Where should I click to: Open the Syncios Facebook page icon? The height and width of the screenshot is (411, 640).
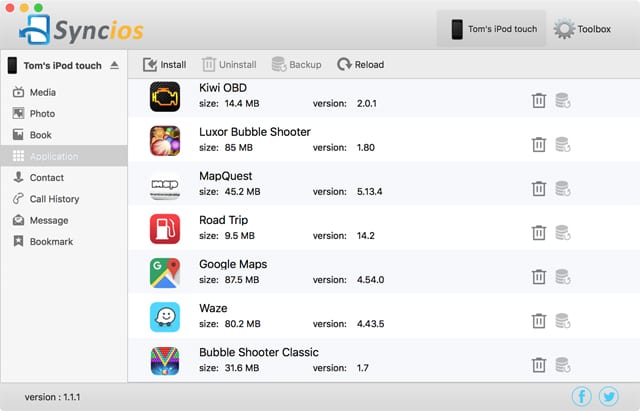tap(581, 395)
